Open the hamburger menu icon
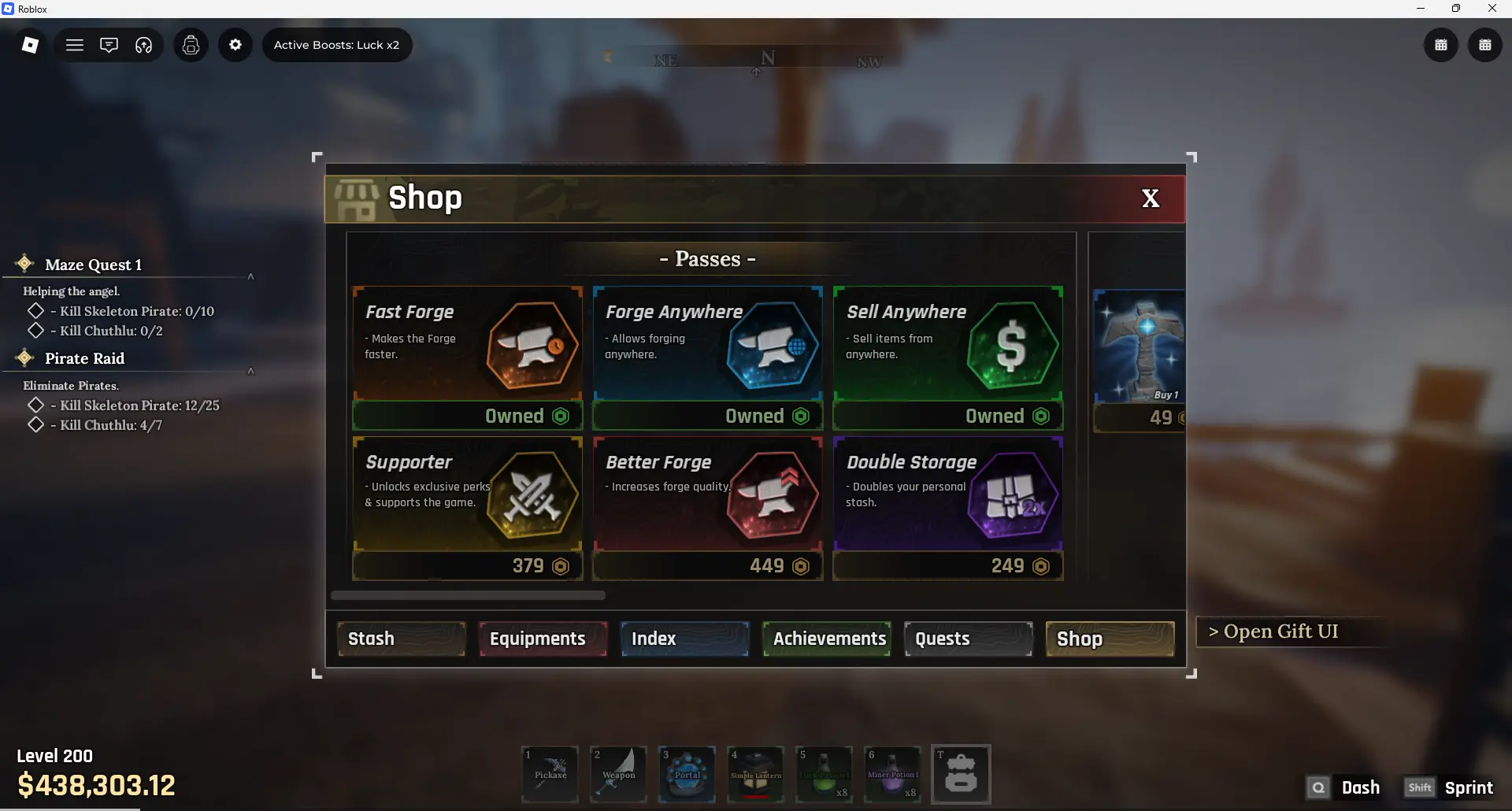 tap(75, 45)
